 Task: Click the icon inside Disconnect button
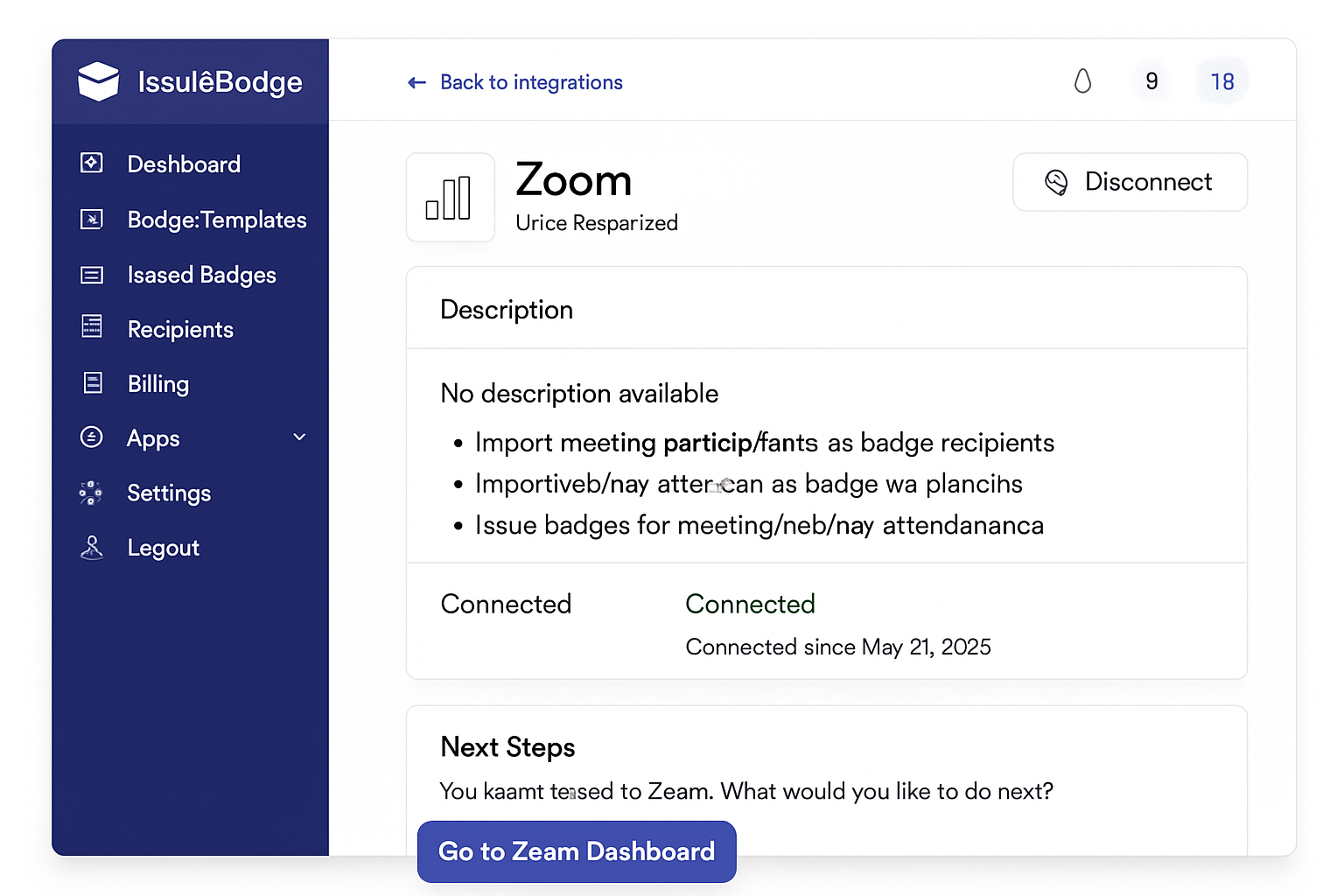[x=1056, y=182]
